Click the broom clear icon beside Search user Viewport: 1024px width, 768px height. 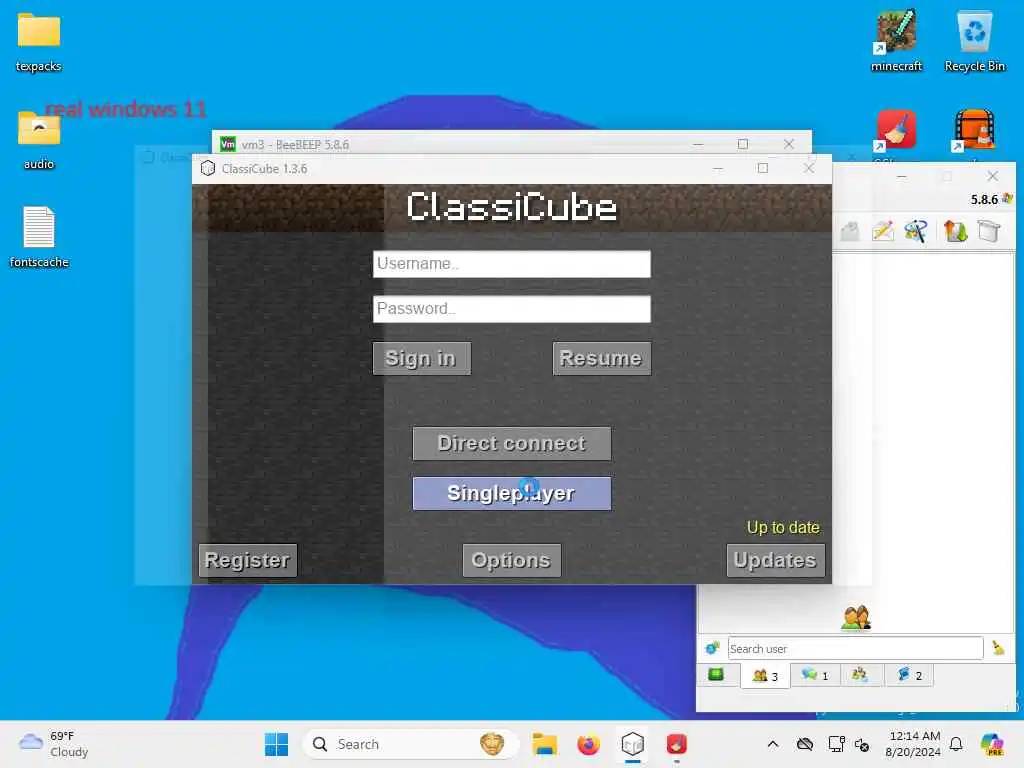click(999, 647)
